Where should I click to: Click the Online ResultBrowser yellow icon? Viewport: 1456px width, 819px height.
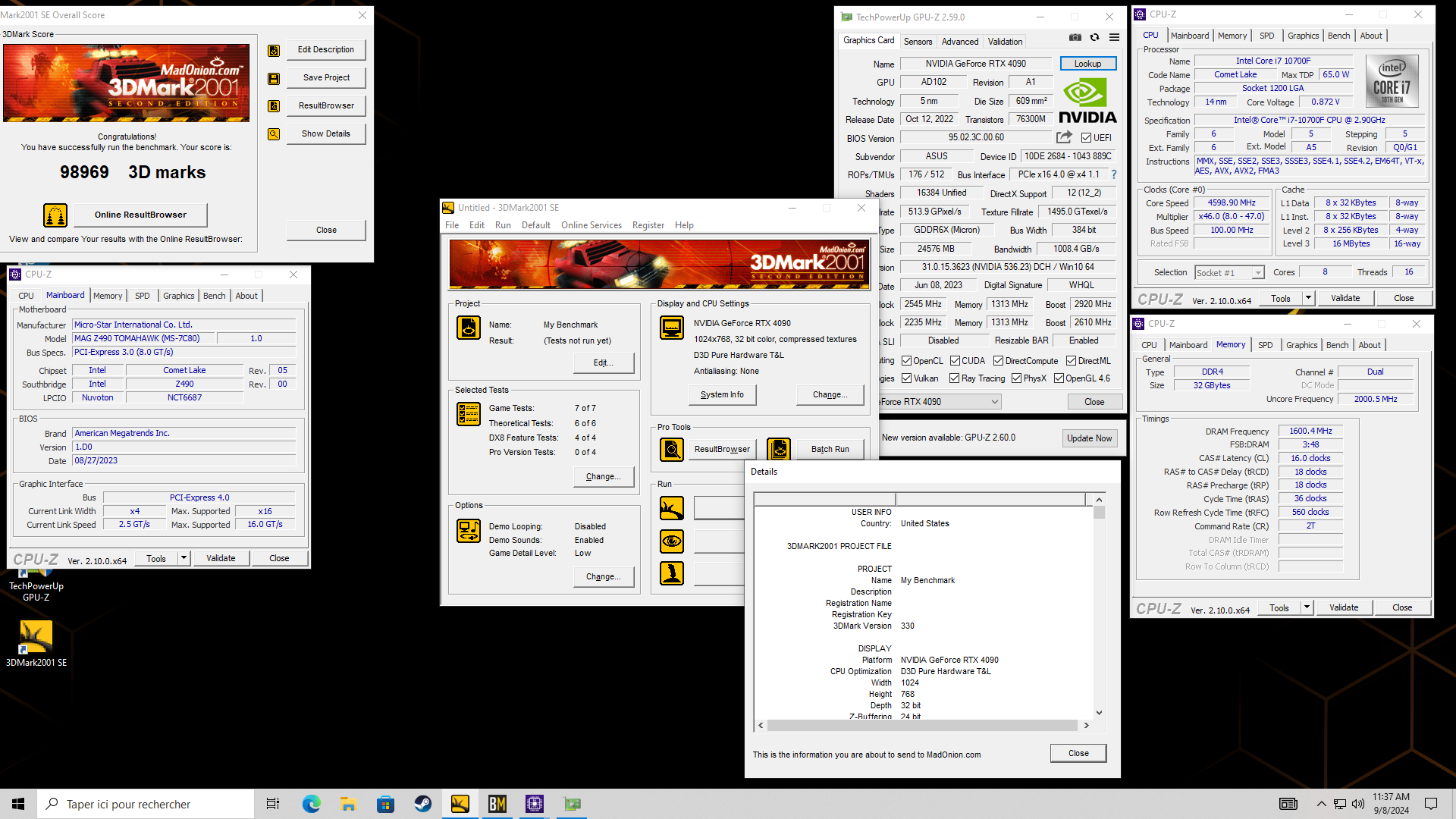coord(55,215)
